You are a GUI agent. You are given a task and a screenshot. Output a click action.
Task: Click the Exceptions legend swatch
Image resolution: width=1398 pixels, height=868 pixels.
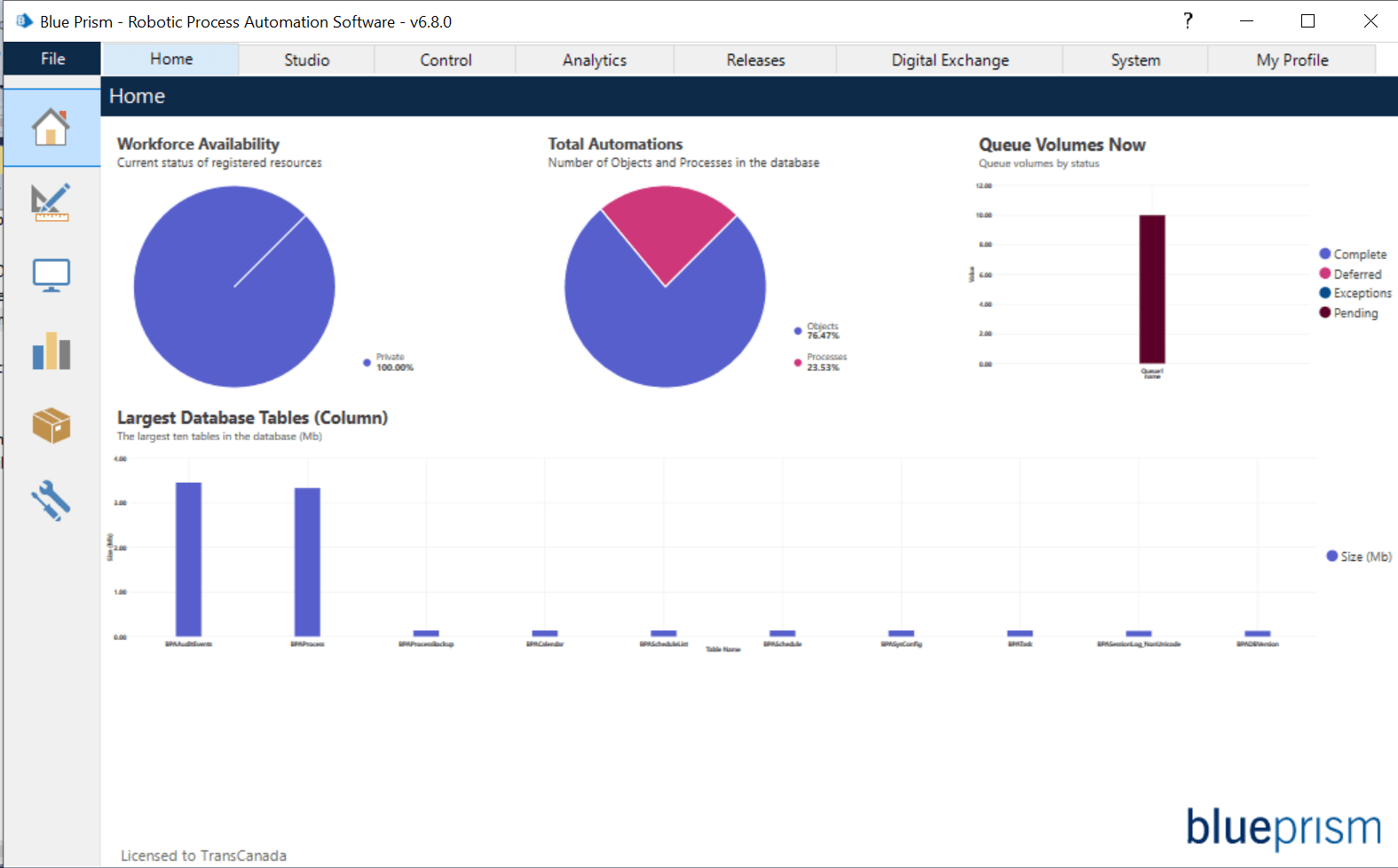click(1325, 293)
